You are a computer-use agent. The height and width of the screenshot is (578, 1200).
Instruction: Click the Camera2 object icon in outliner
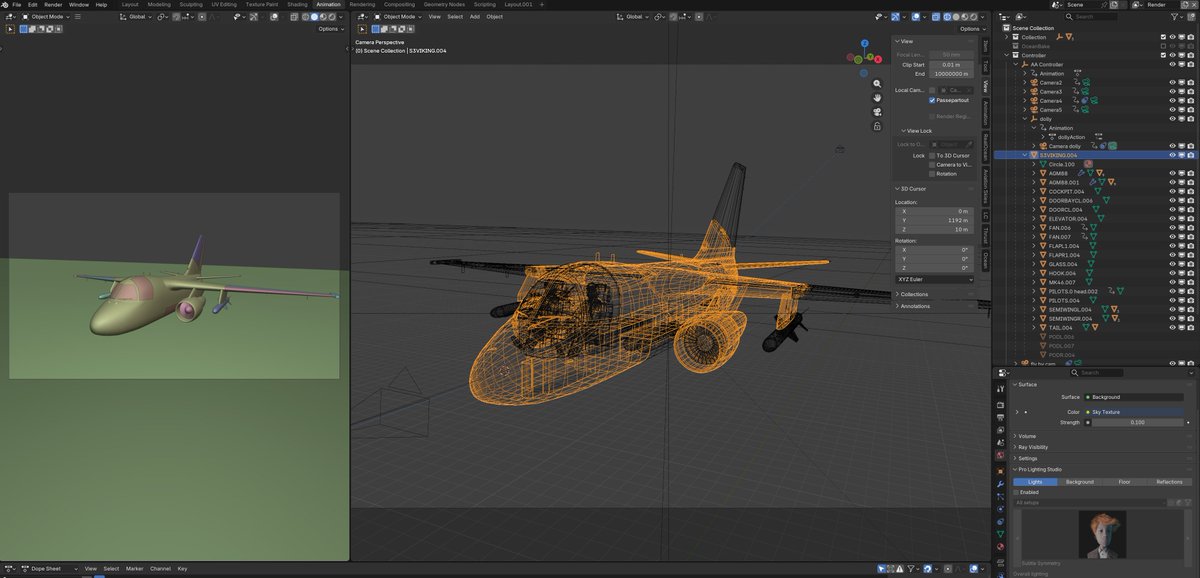pos(1035,83)
